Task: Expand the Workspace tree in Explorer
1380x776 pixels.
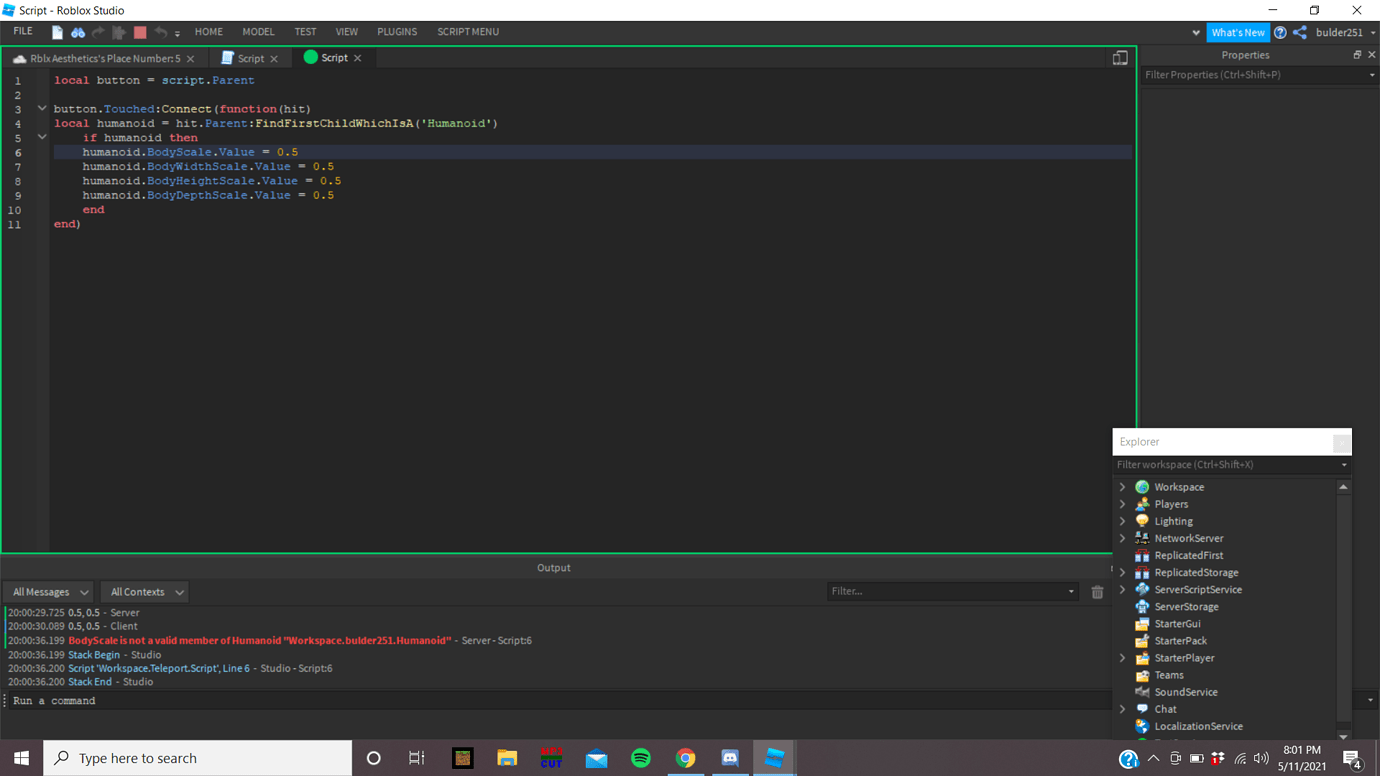Action: tap(1122, 486)
